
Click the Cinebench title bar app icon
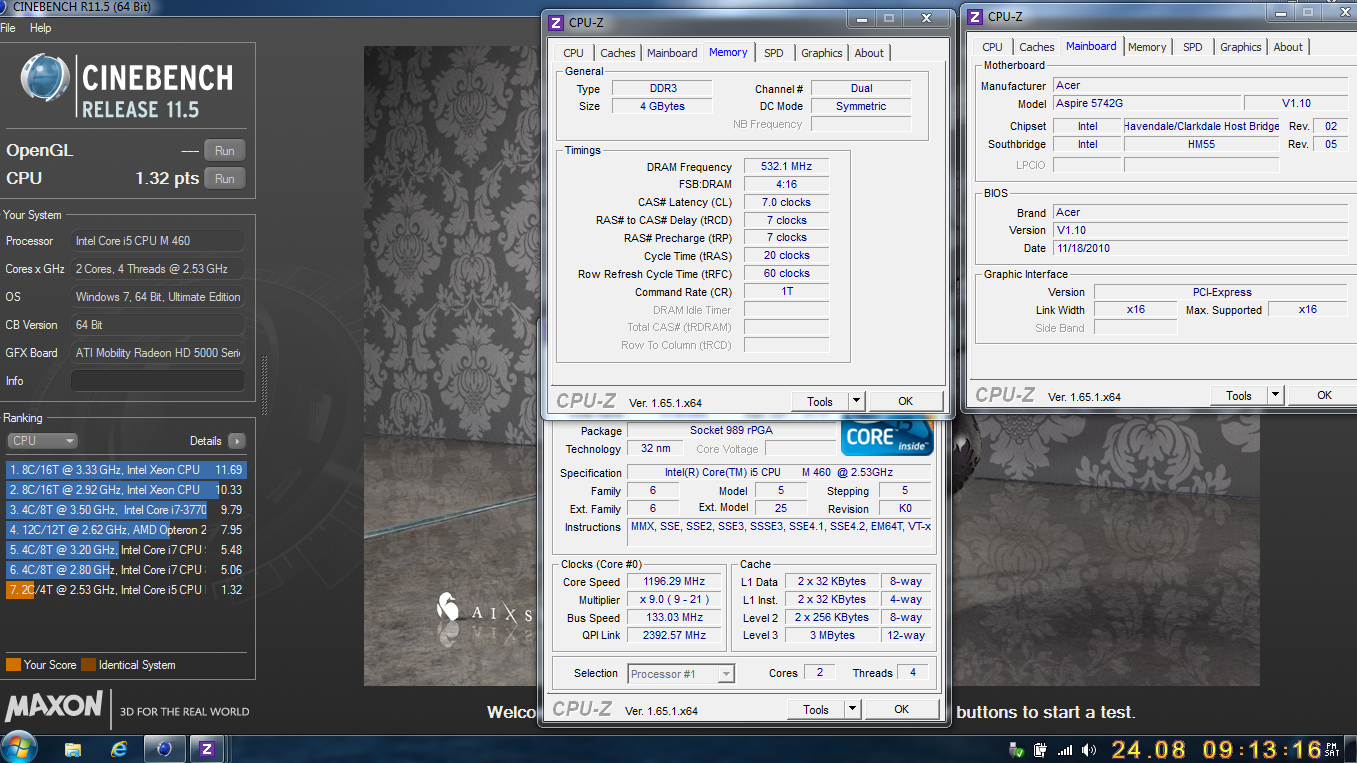tap(5, 7)
